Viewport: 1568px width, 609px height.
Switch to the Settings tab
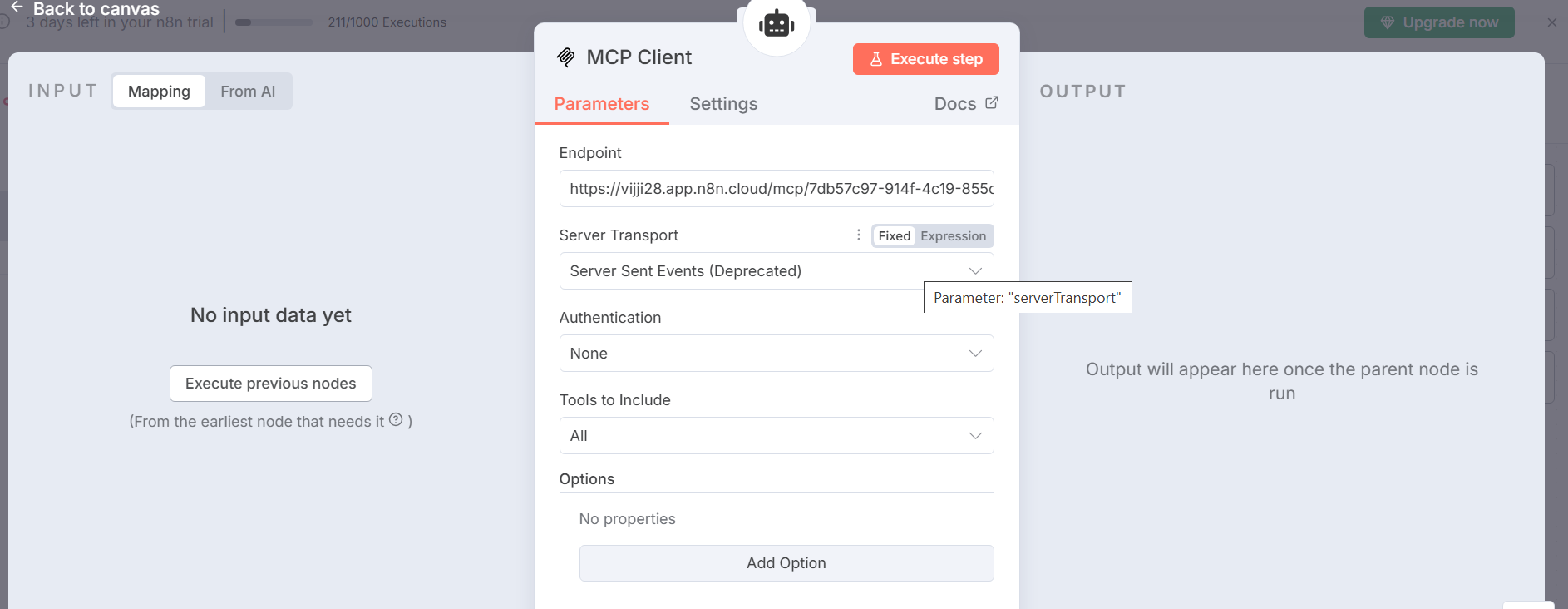pos(723,104)
